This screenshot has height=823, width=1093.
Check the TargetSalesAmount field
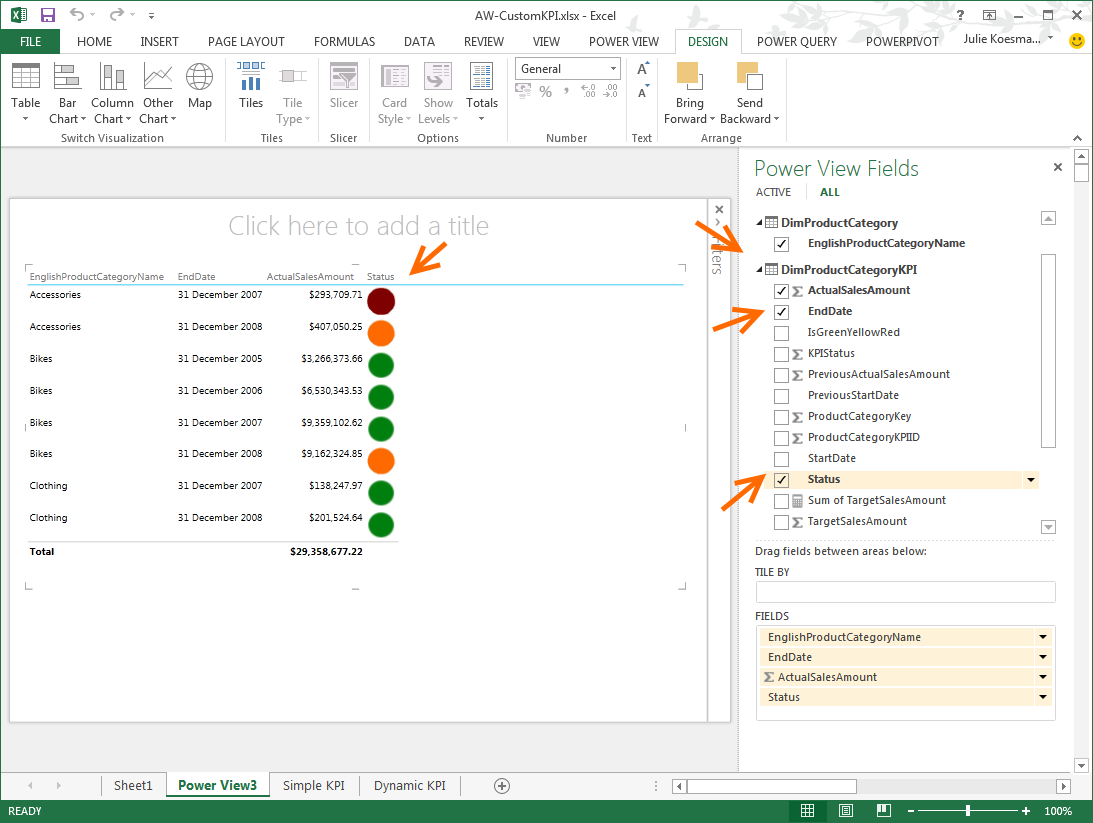(x=781, y=522)
